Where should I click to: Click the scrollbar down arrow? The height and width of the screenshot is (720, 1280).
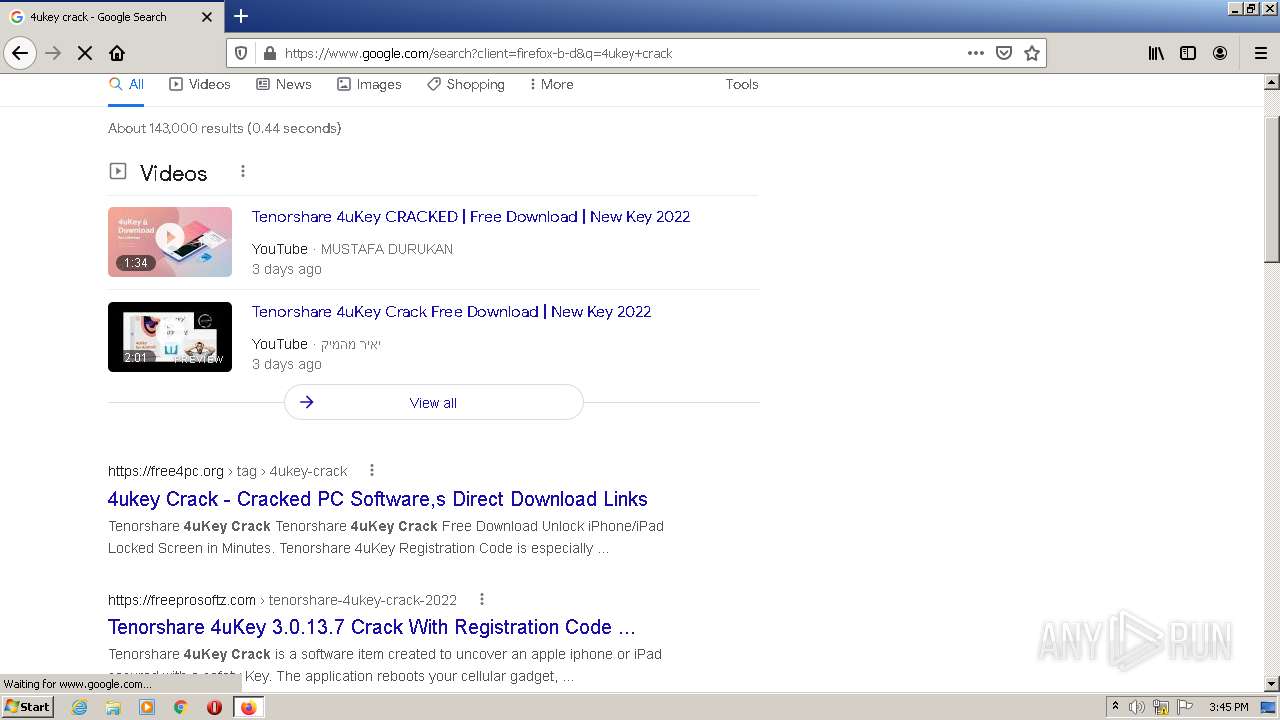(1272, 684)
